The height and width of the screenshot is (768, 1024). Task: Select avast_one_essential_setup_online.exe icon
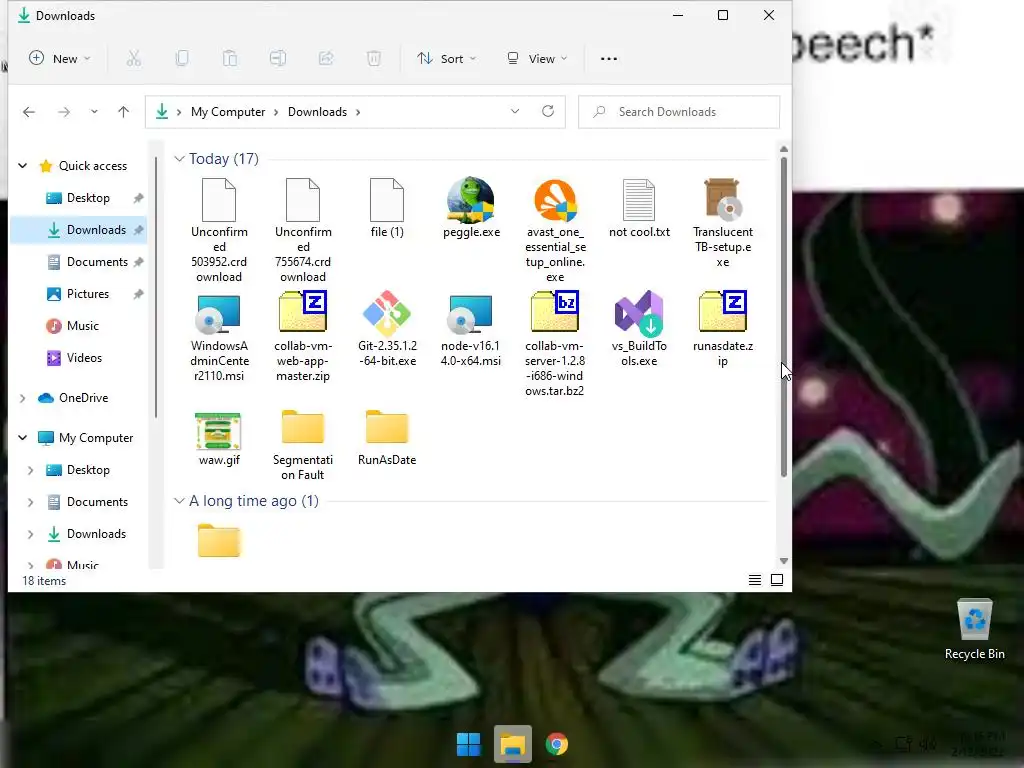click(x=555, y=231)
